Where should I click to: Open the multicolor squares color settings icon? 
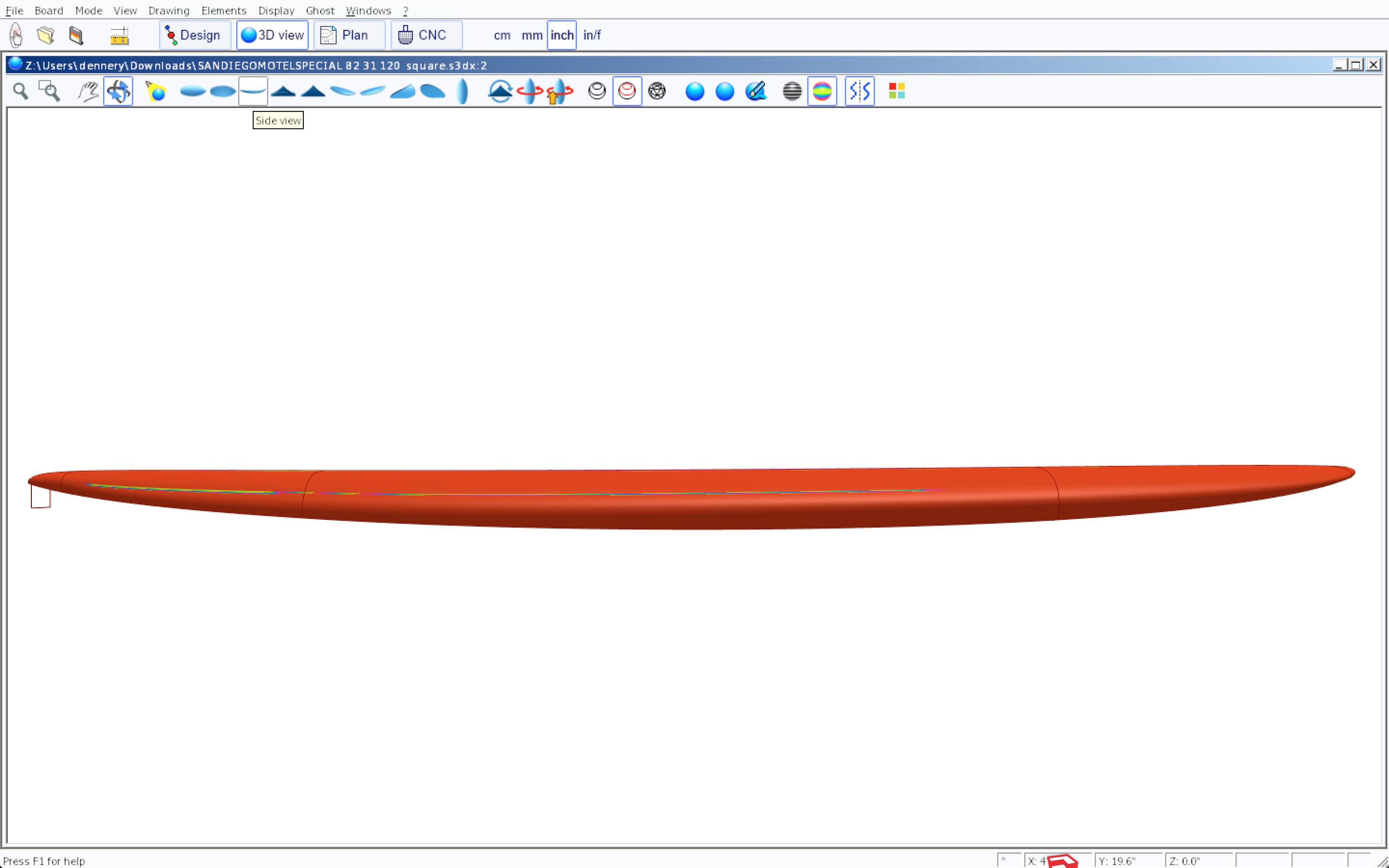(x=897, y=91)
